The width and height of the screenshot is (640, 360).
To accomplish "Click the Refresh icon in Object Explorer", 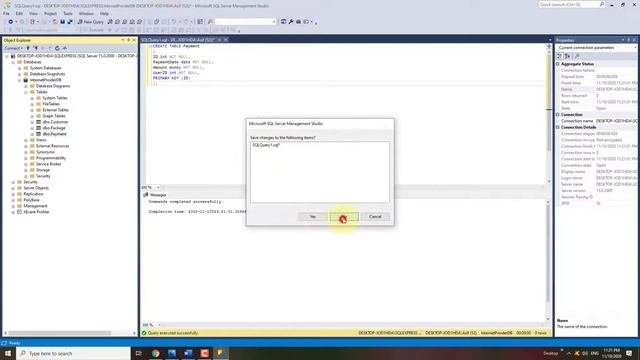I will [57, 48].
